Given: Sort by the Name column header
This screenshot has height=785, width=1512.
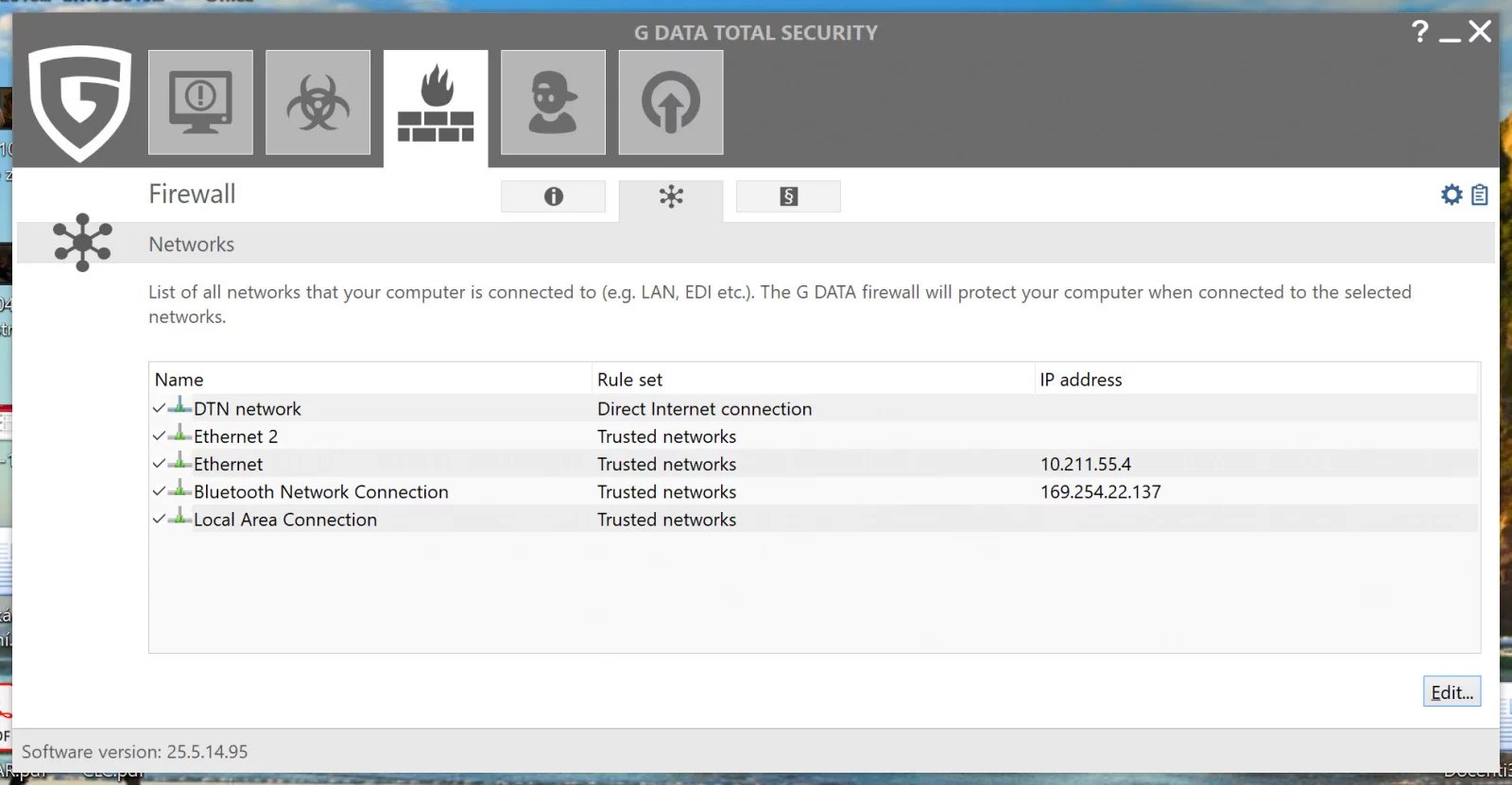Looking at the screenshot, I should tap(370, 379).
